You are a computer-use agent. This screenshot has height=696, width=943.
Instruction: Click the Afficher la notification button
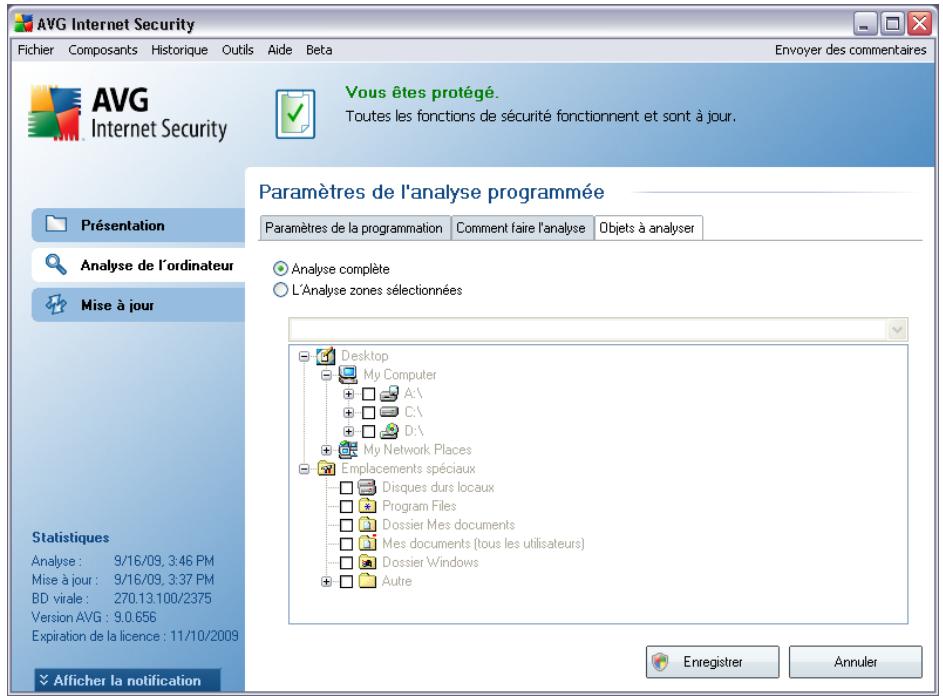coord(127,680)
